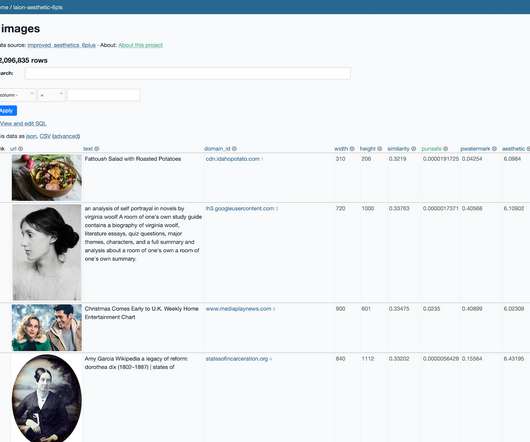Sort by the domain_id column header

[x=217, y=149]
